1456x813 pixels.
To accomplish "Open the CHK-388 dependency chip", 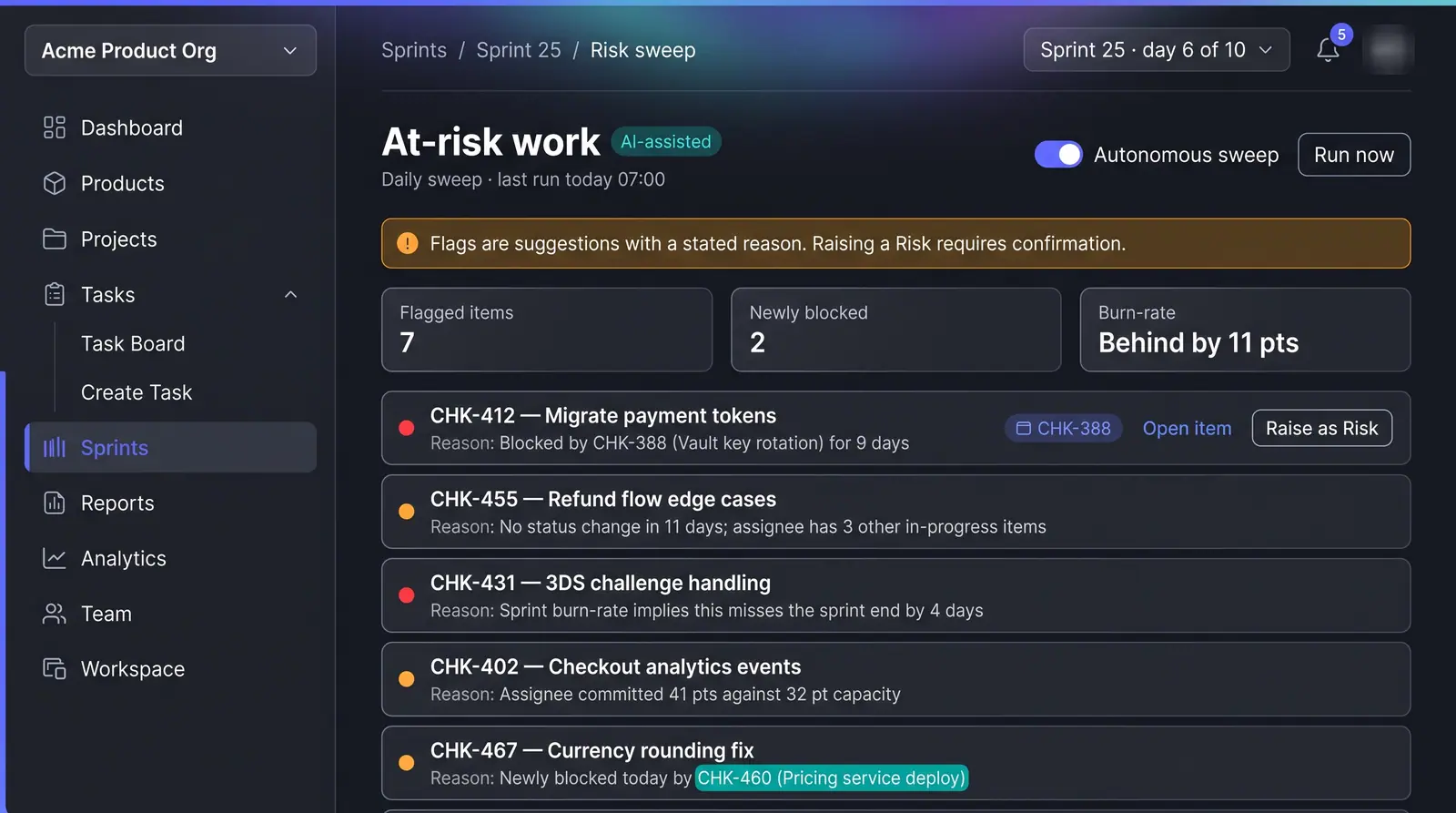I will click(x=1064, y=428).
